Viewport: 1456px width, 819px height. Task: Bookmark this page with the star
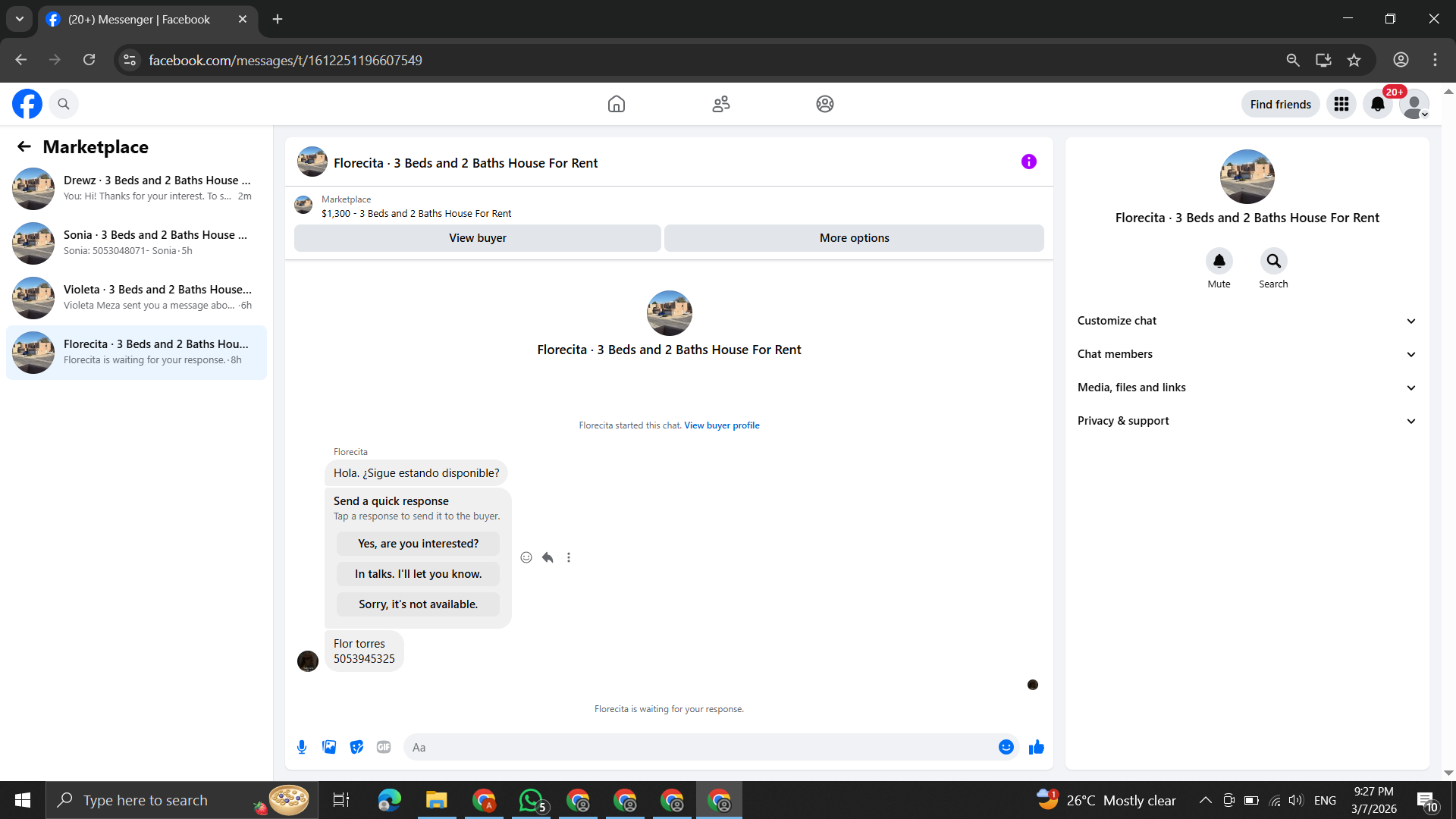point(1354,60)
